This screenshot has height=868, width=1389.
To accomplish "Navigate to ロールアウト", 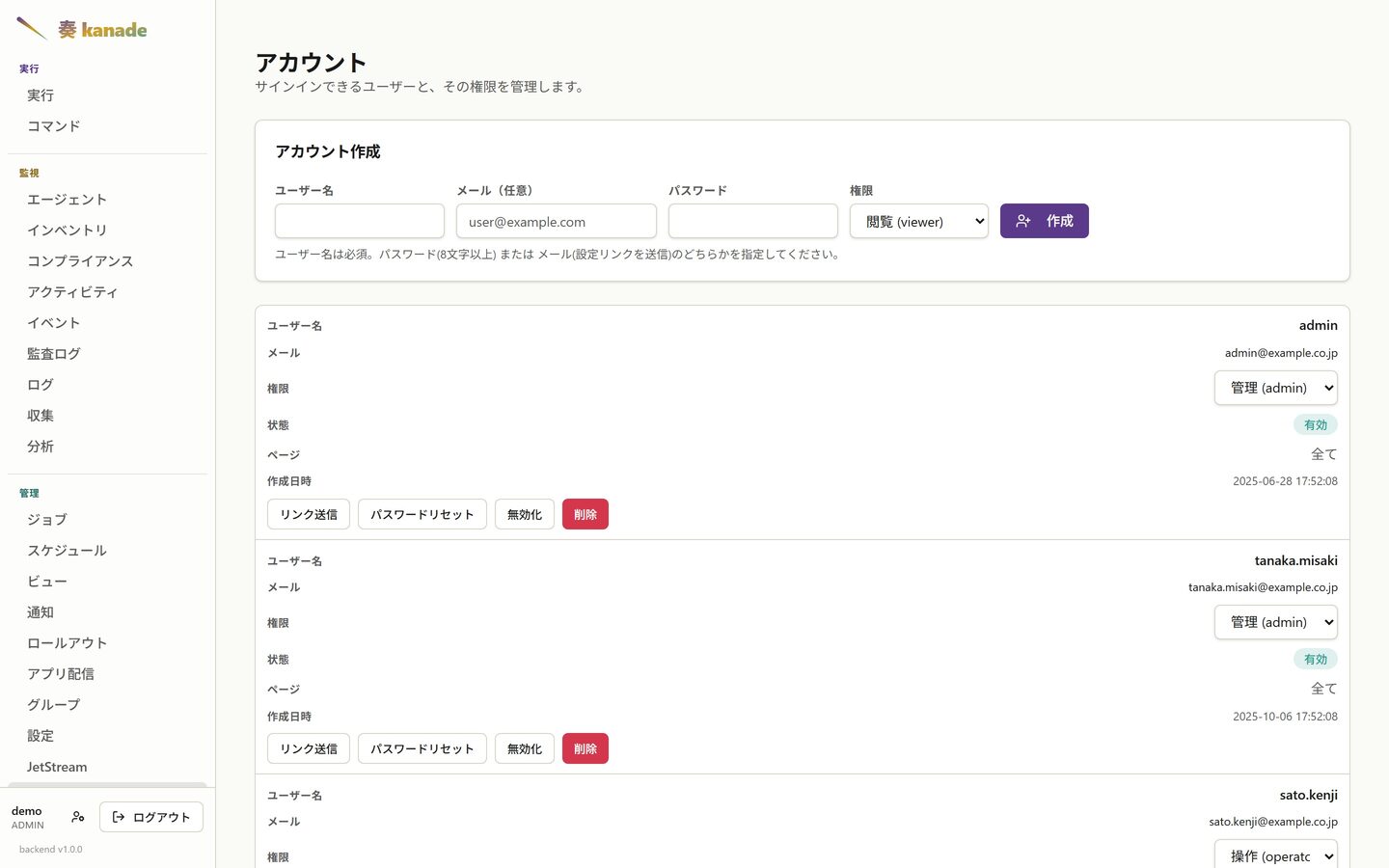I will coord(107,643).
